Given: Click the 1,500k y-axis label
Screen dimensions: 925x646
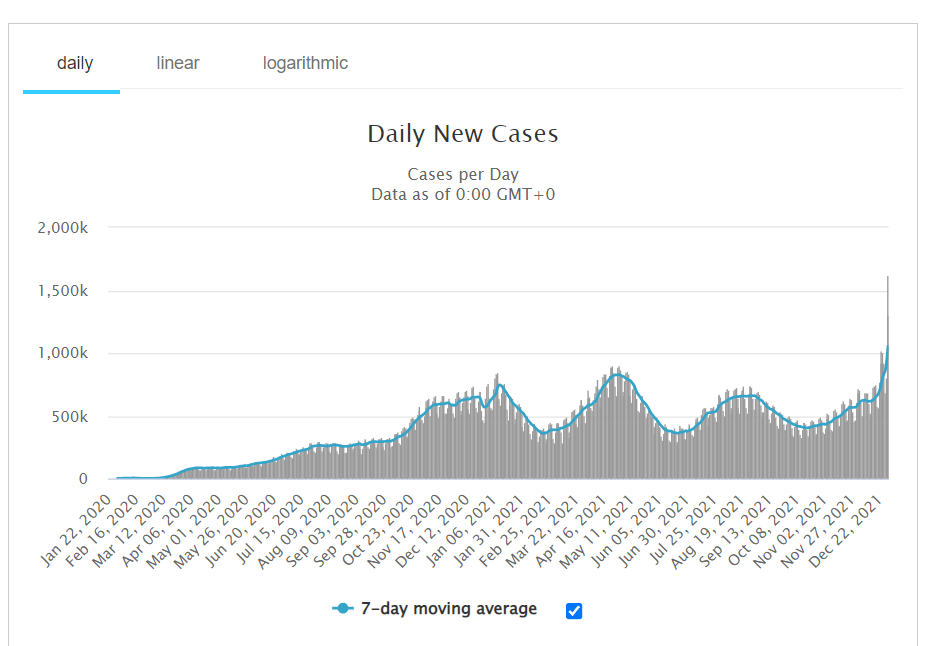Looking at the screenshot, I should point(63,291).
